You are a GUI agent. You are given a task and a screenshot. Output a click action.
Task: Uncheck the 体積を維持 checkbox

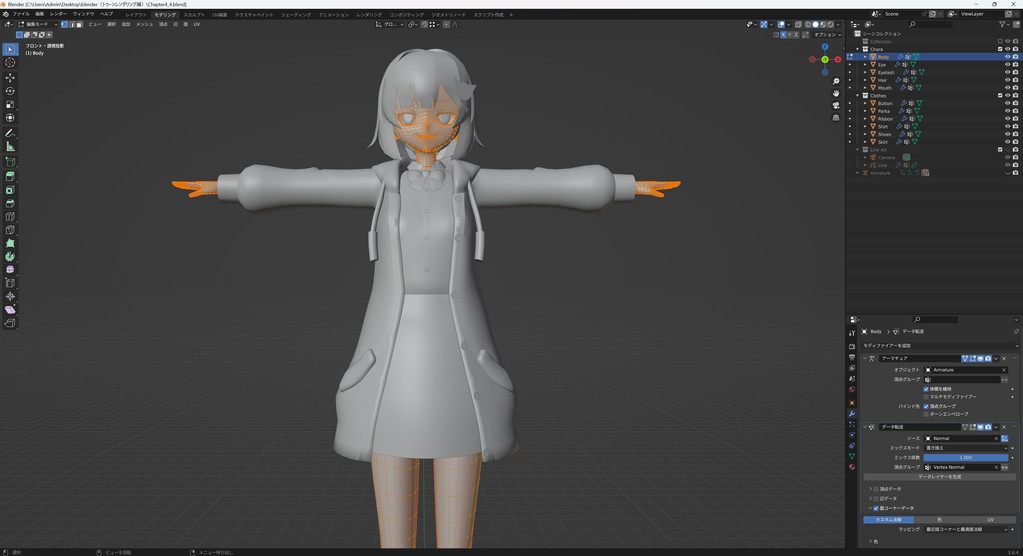point(926,389)
